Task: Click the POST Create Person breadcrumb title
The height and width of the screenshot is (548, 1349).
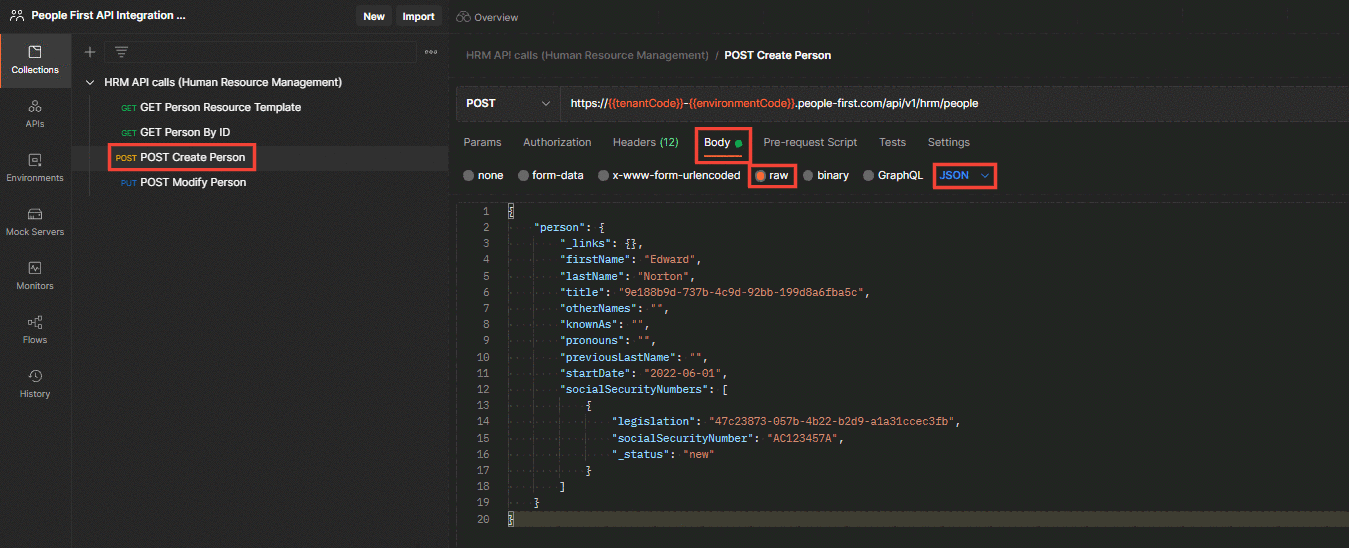Action: (x=778, y=55)
